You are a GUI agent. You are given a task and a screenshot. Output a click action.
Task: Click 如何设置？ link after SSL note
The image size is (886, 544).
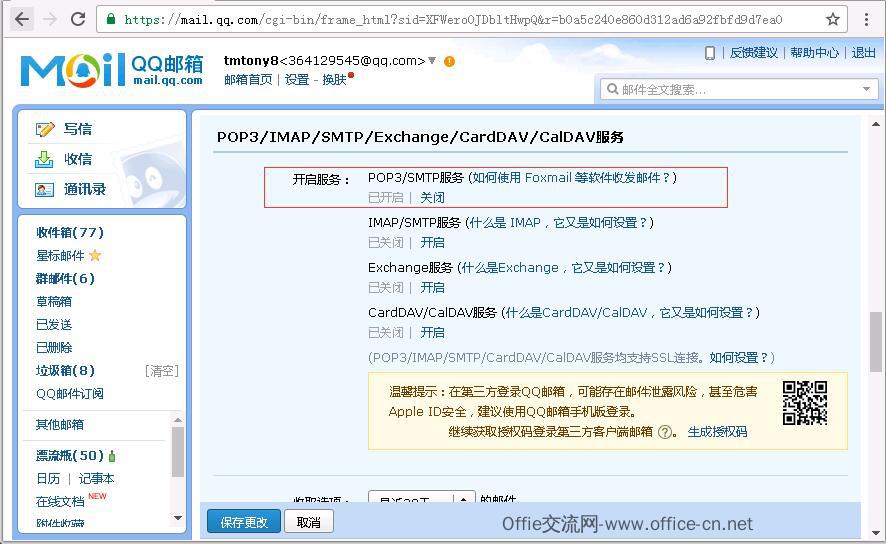(739, 358)
